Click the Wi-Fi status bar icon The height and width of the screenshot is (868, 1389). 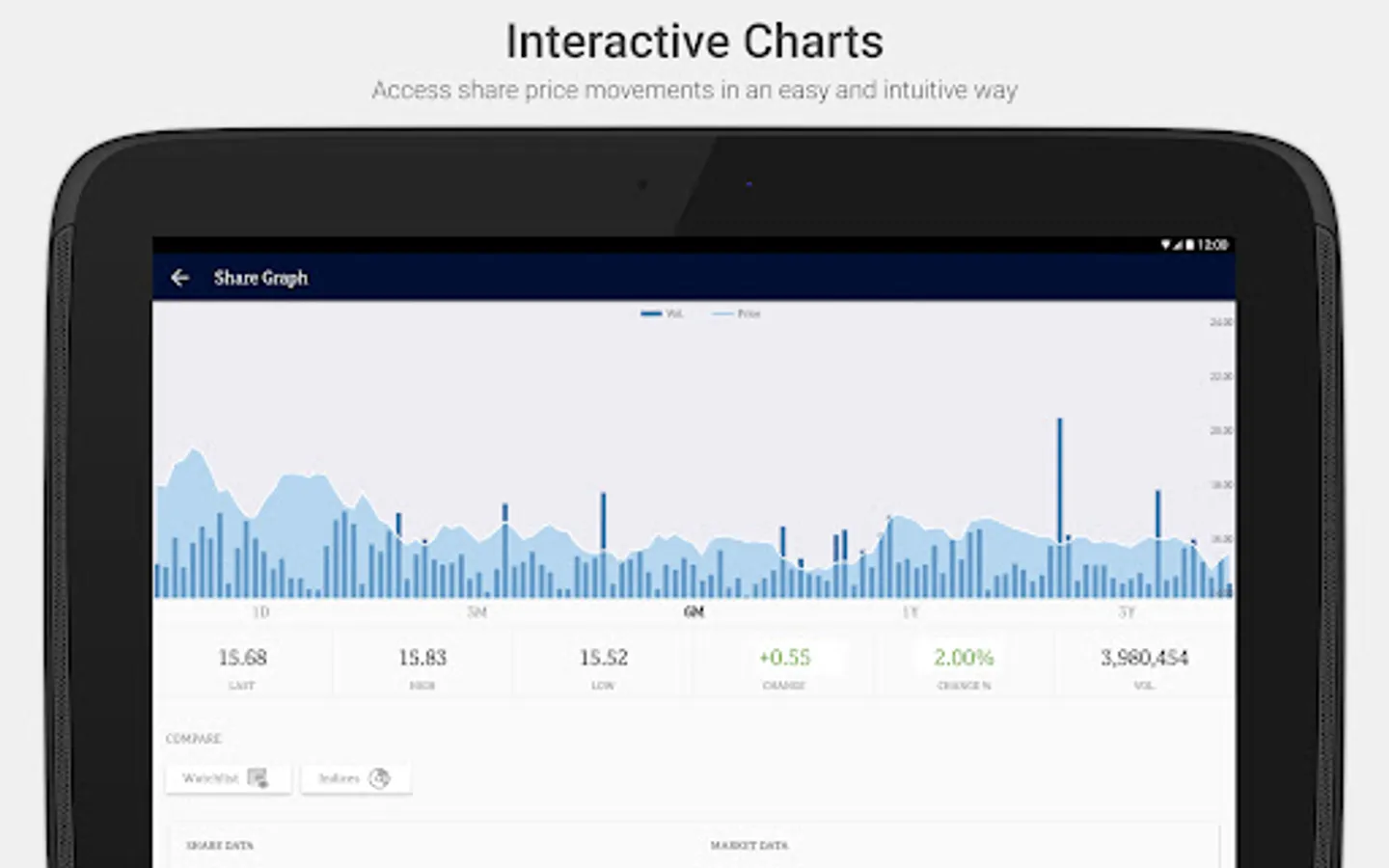[1165, 245]
